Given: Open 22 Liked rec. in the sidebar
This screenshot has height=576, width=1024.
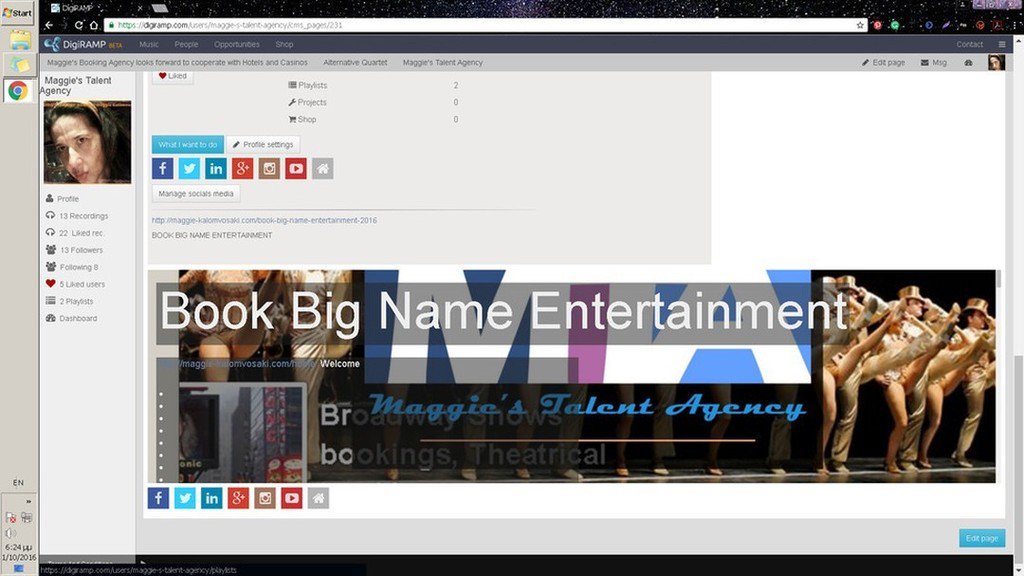Looking at the screenshot, I should (74, 232).
